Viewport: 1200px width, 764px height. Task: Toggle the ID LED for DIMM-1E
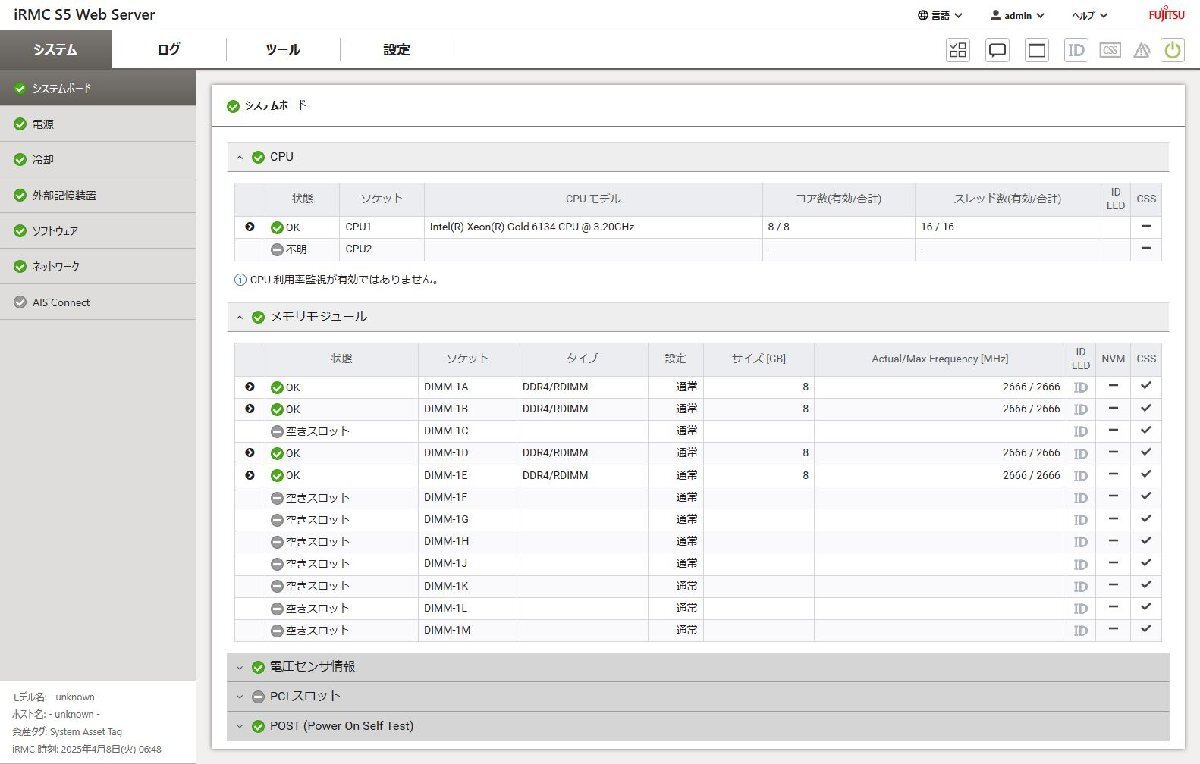coord(1081,475)
